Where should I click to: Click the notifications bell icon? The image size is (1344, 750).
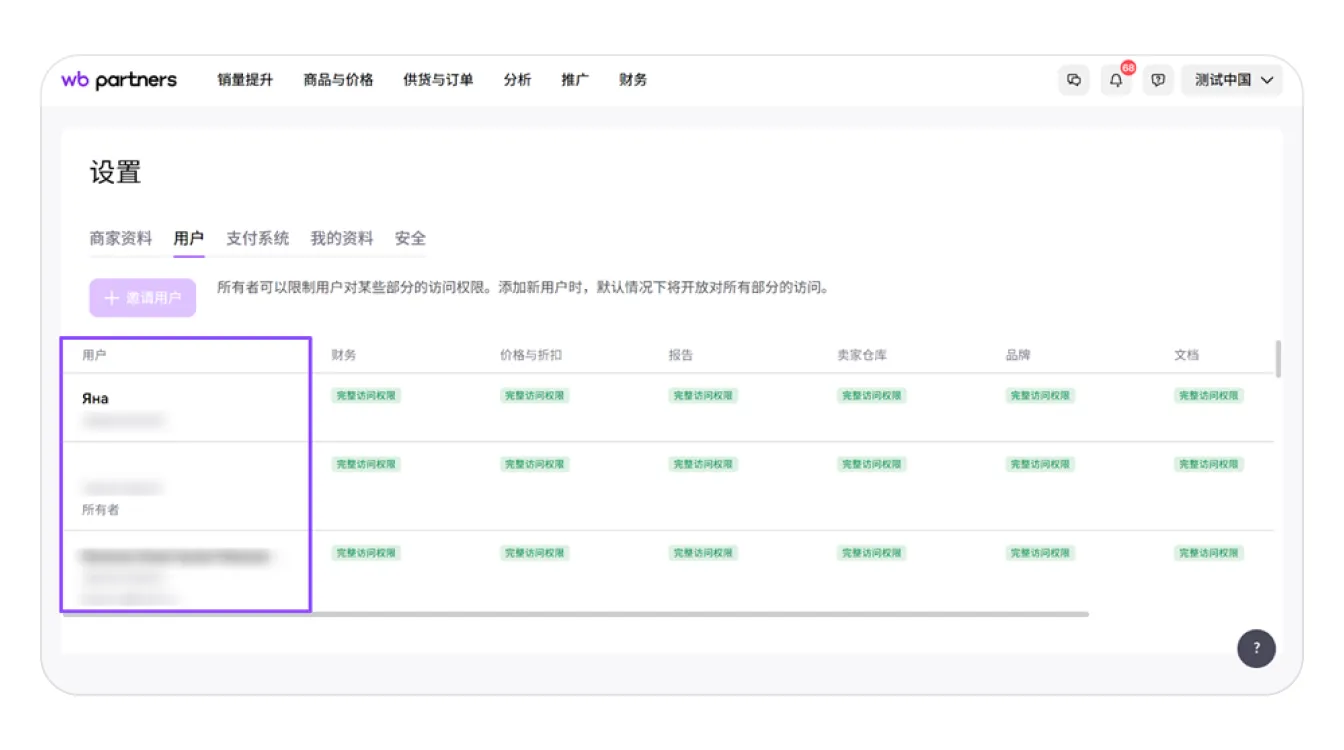click(1116, 80)
